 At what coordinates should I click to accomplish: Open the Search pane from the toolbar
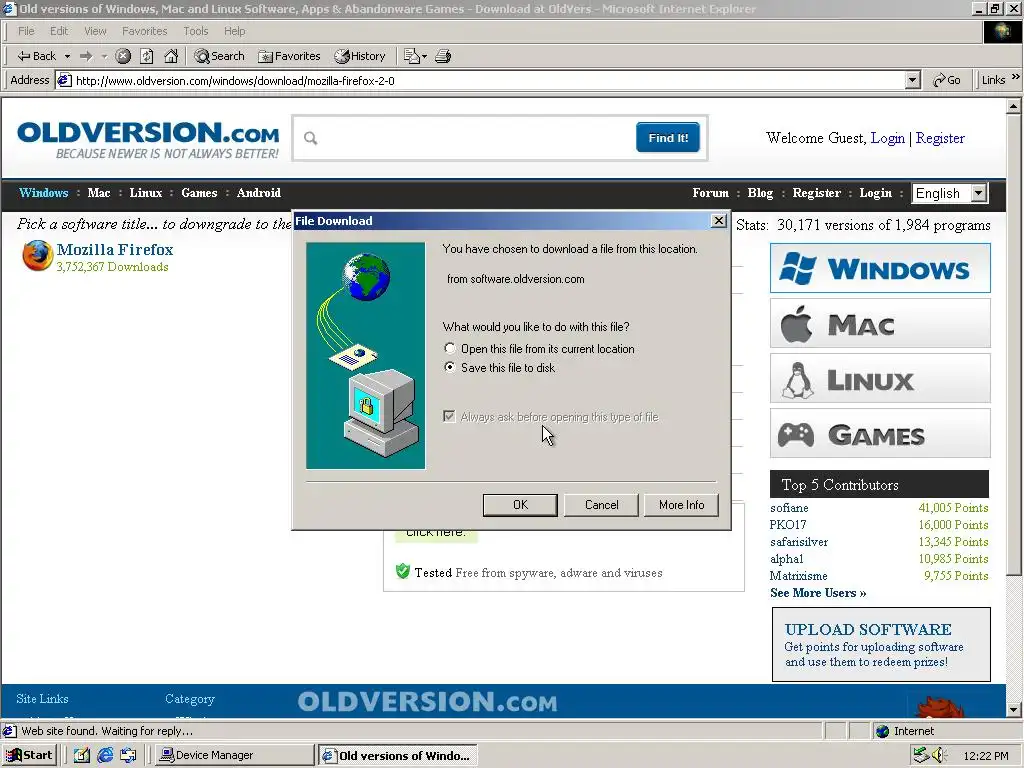point(219,56)
